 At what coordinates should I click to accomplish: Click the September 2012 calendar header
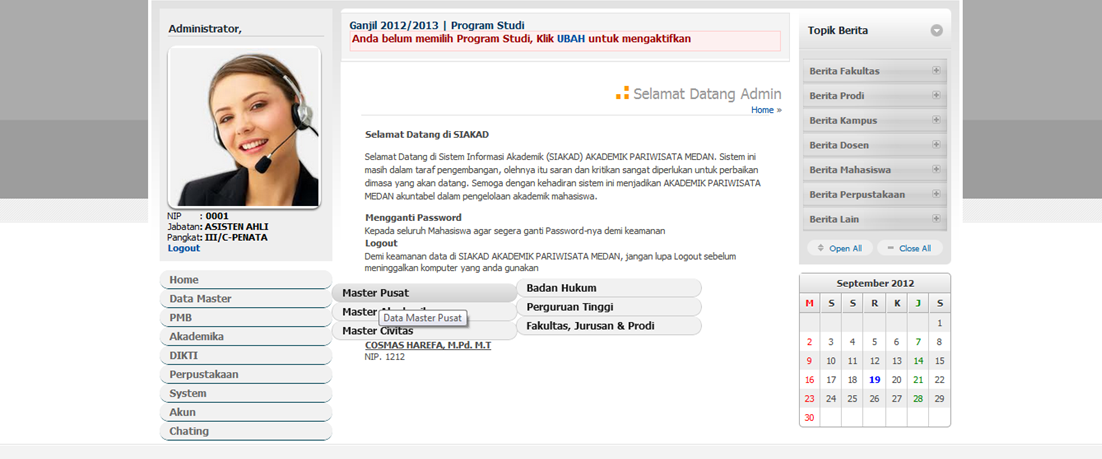[x=875, y=283]
